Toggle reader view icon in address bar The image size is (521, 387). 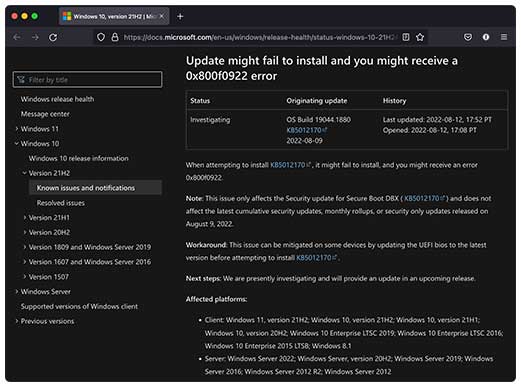(x=406, y=37)
